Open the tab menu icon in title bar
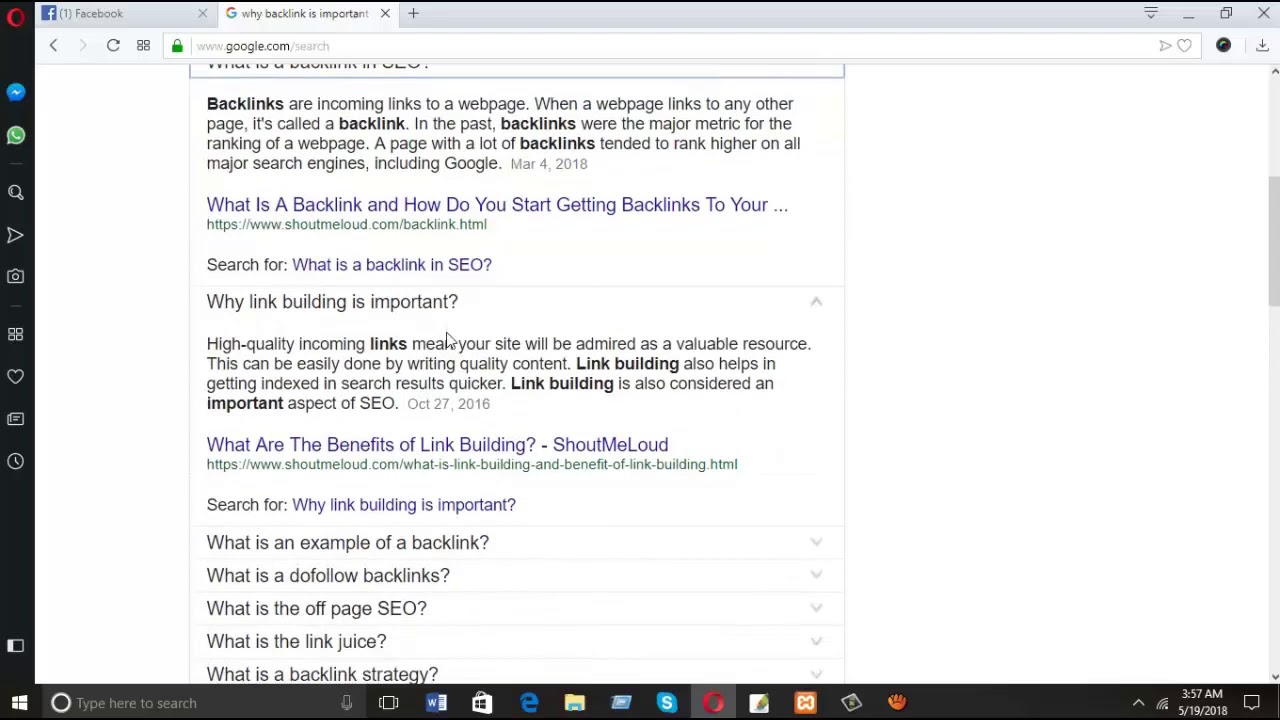This screenshot has width=1280, height=720. [x=1151, y=13]
